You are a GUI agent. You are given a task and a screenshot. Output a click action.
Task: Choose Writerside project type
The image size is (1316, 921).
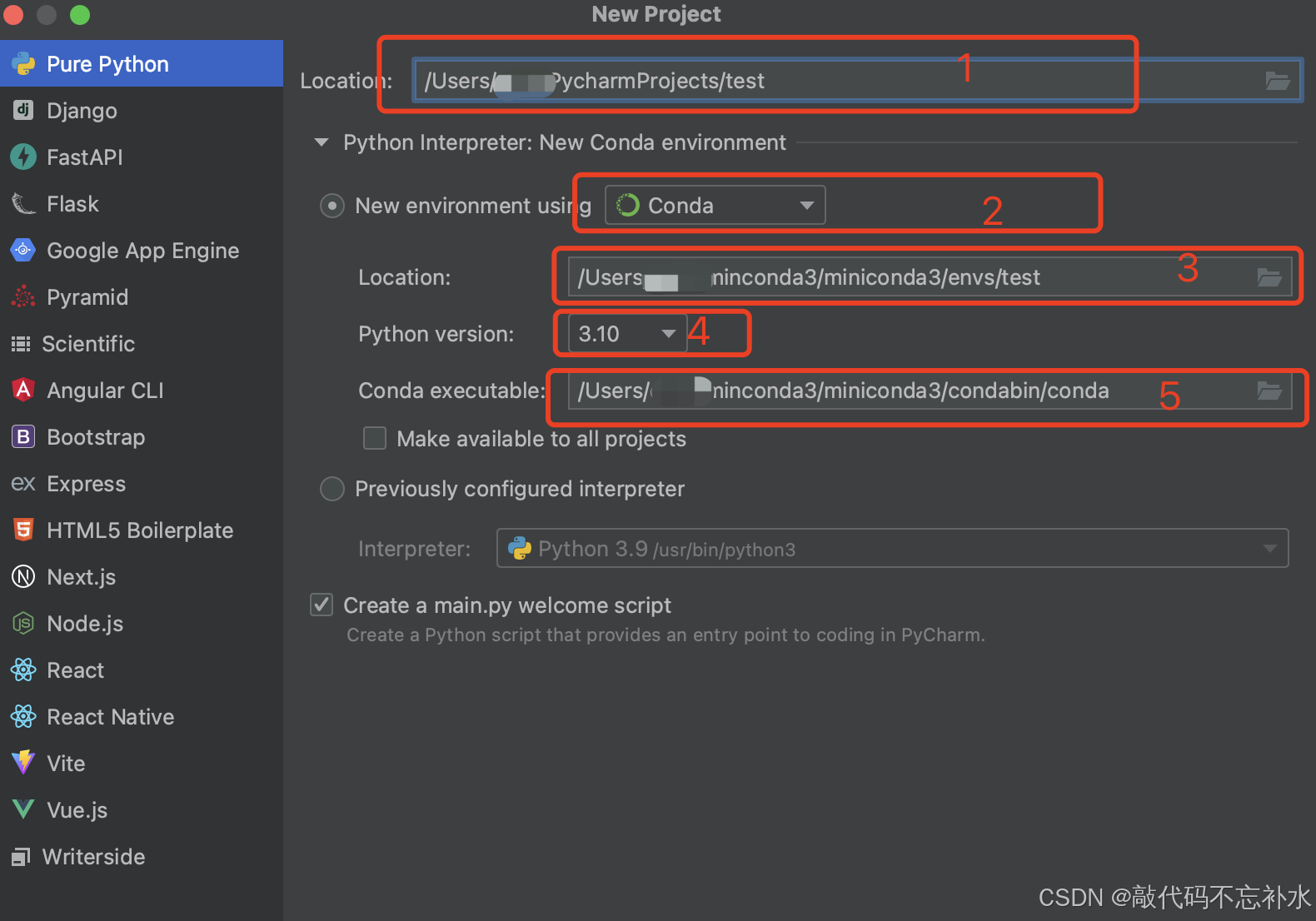142,856
